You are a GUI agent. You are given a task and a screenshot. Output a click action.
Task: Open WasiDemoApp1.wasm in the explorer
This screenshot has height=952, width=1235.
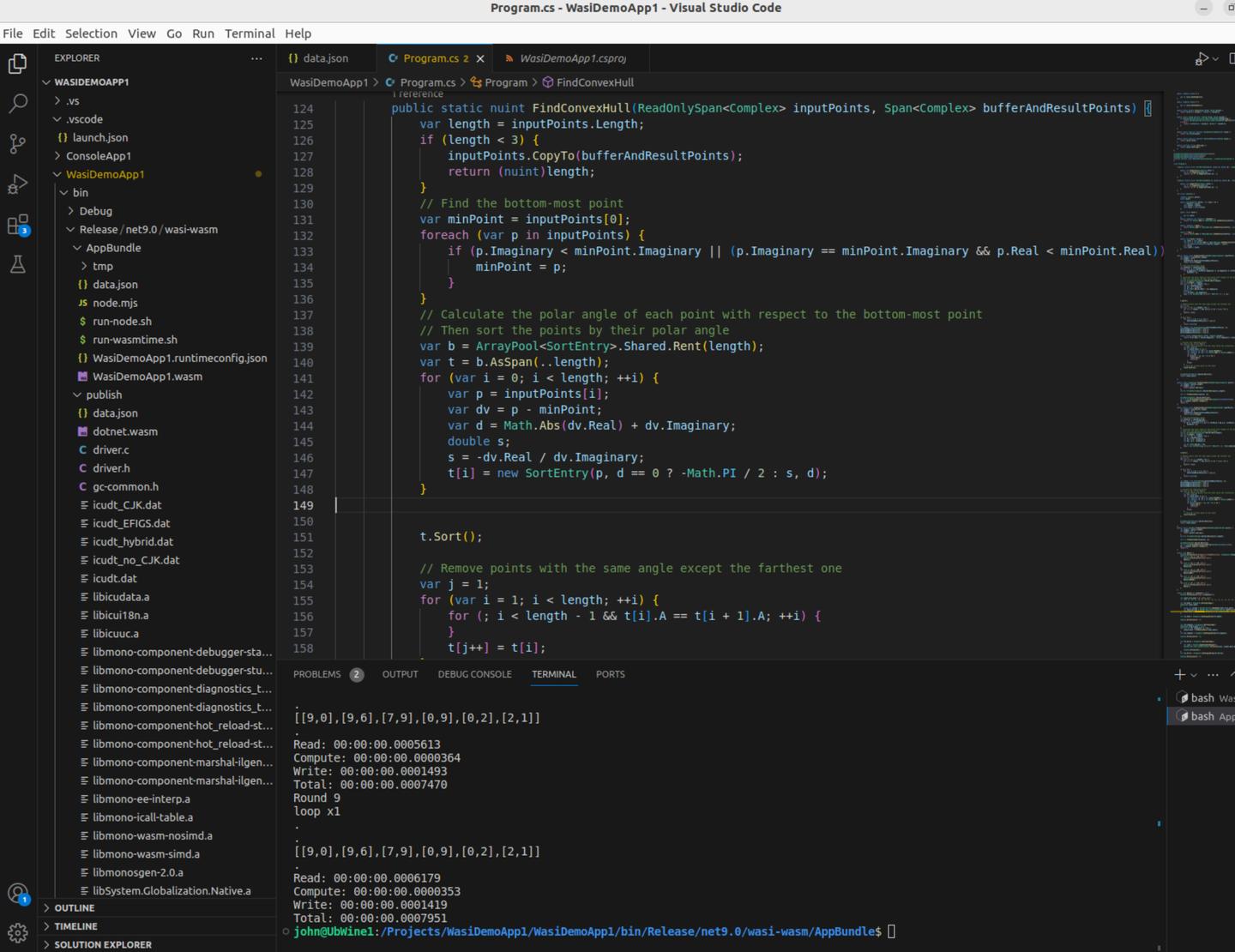pyautogui.click(x=148, y=377)
